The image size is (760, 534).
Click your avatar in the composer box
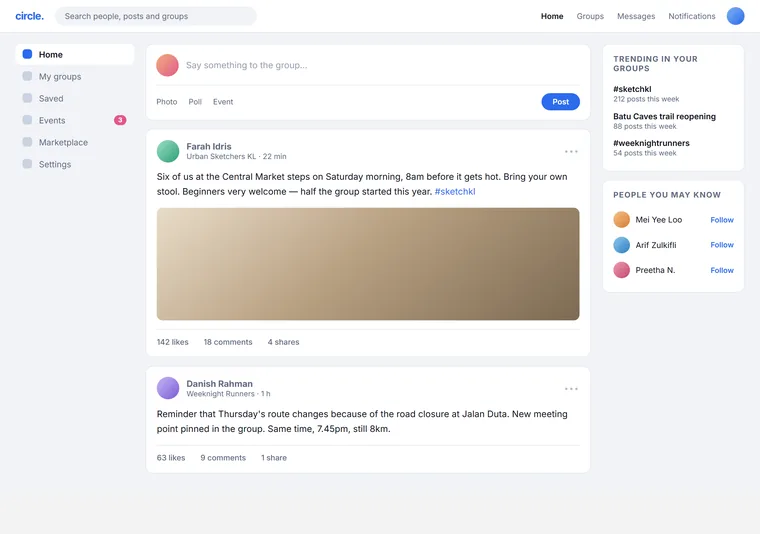tap(167, 65)
